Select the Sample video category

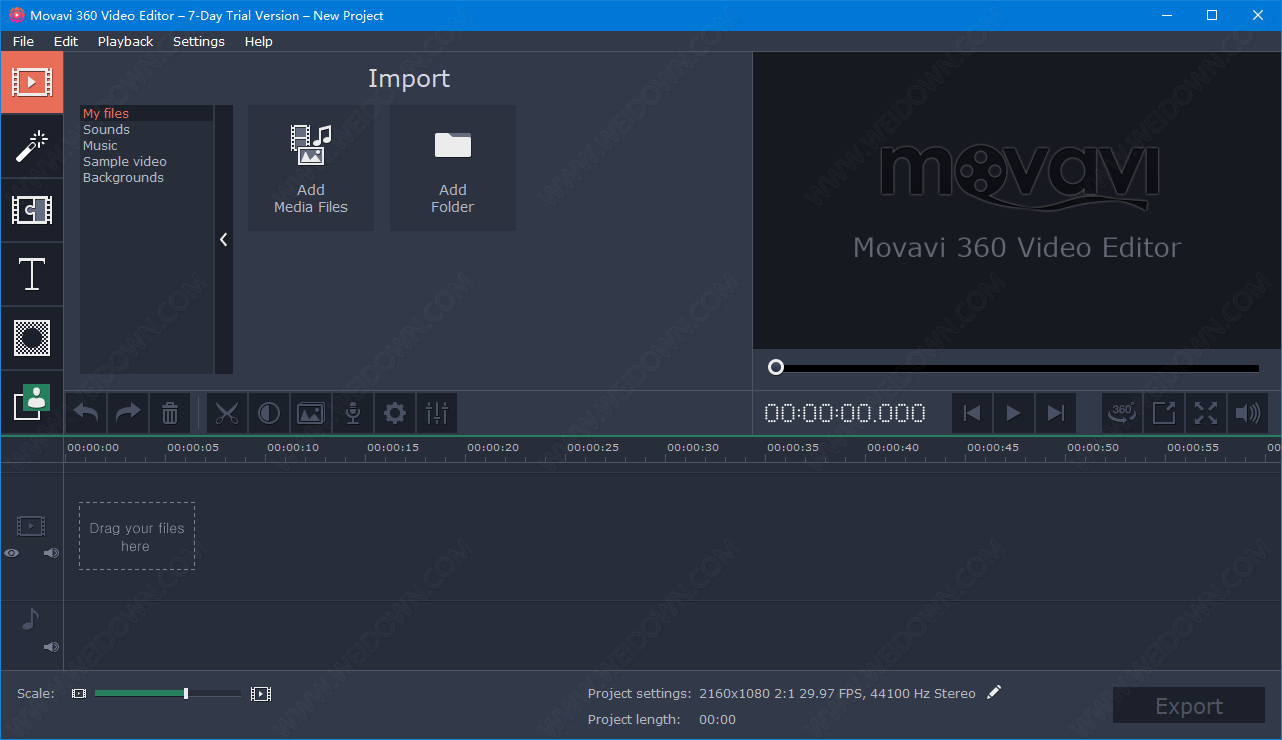[147, 161]
